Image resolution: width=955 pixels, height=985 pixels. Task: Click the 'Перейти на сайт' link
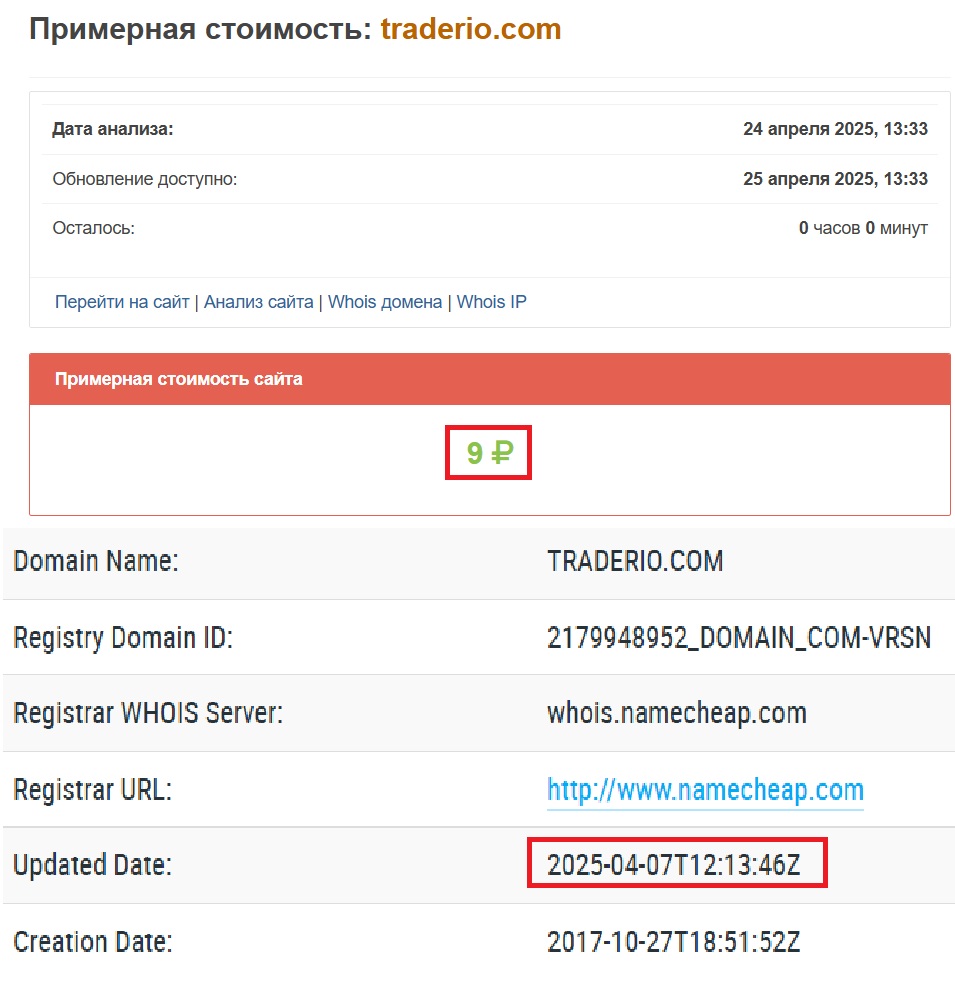(122, 302)
